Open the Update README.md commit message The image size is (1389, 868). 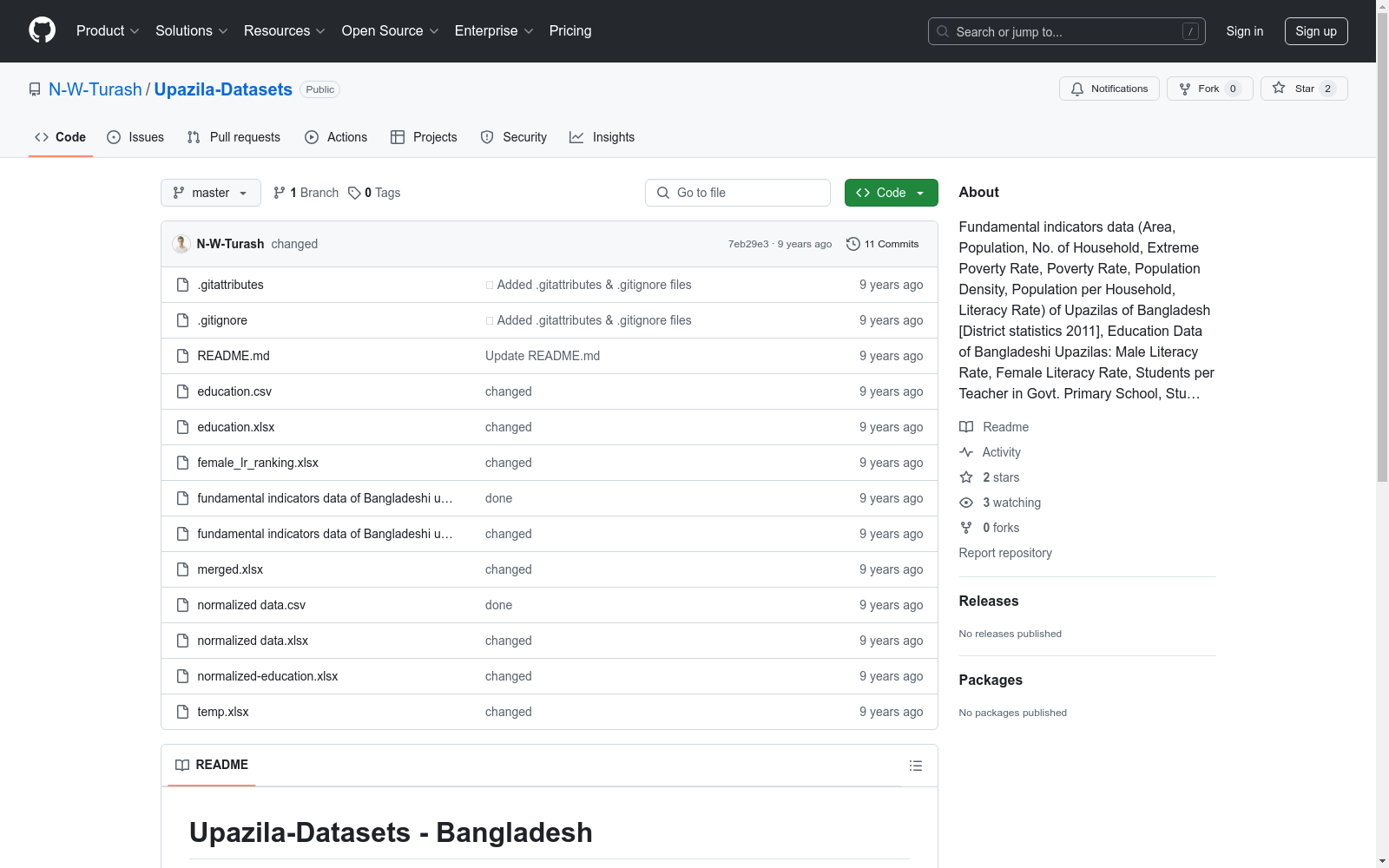pos(543,356)
